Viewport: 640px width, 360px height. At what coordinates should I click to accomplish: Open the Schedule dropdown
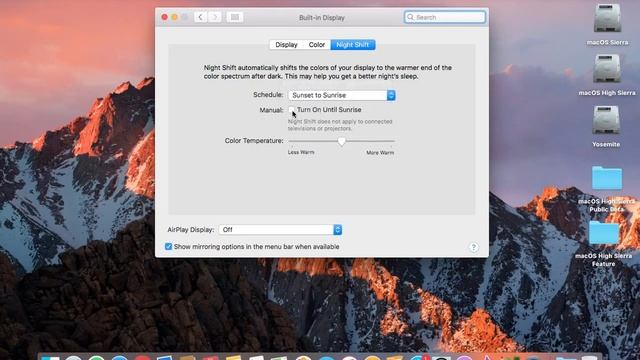[342, 95]
